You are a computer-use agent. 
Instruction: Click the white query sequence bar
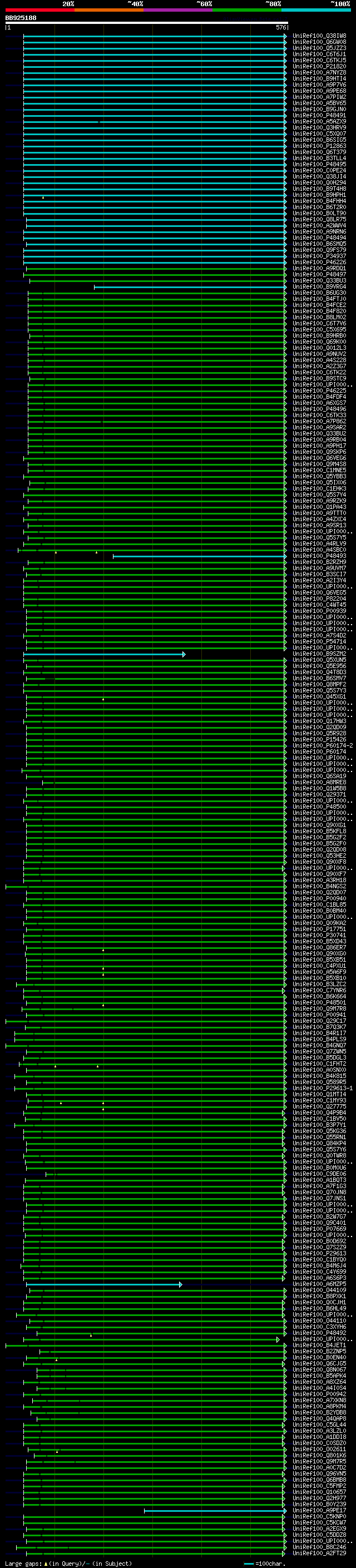147,22
